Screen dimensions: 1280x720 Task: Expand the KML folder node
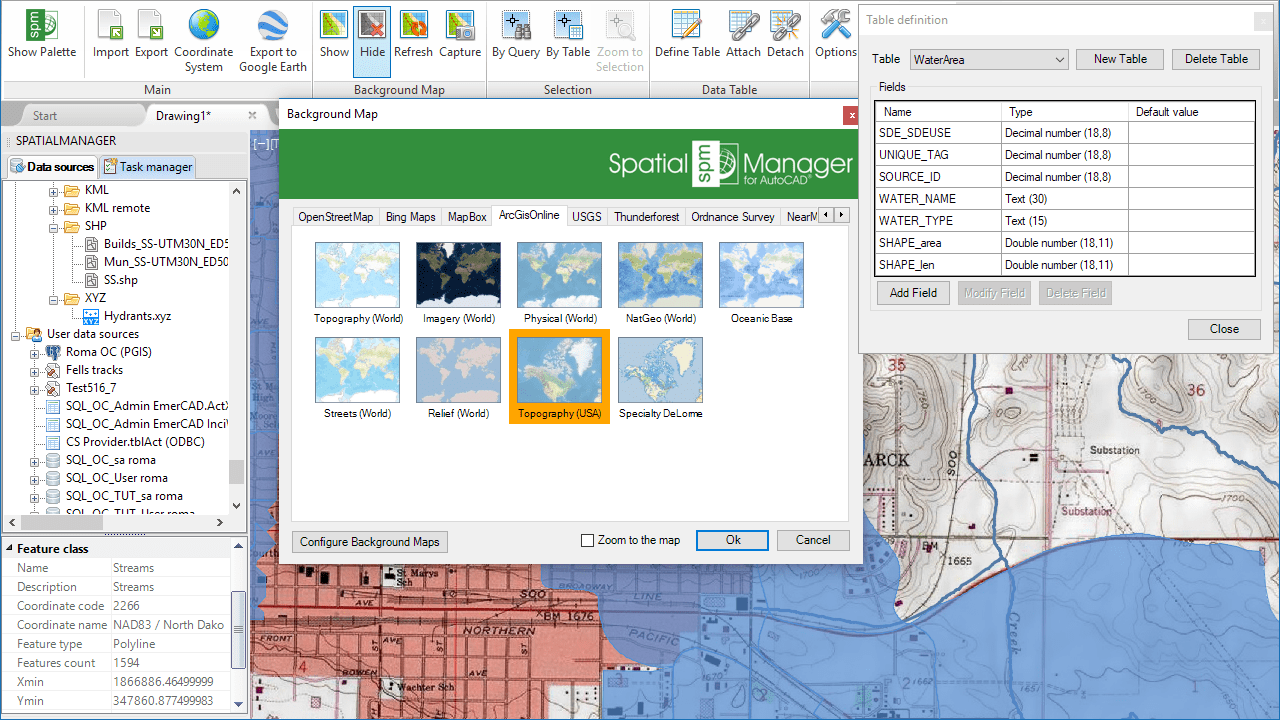point(54,190)
